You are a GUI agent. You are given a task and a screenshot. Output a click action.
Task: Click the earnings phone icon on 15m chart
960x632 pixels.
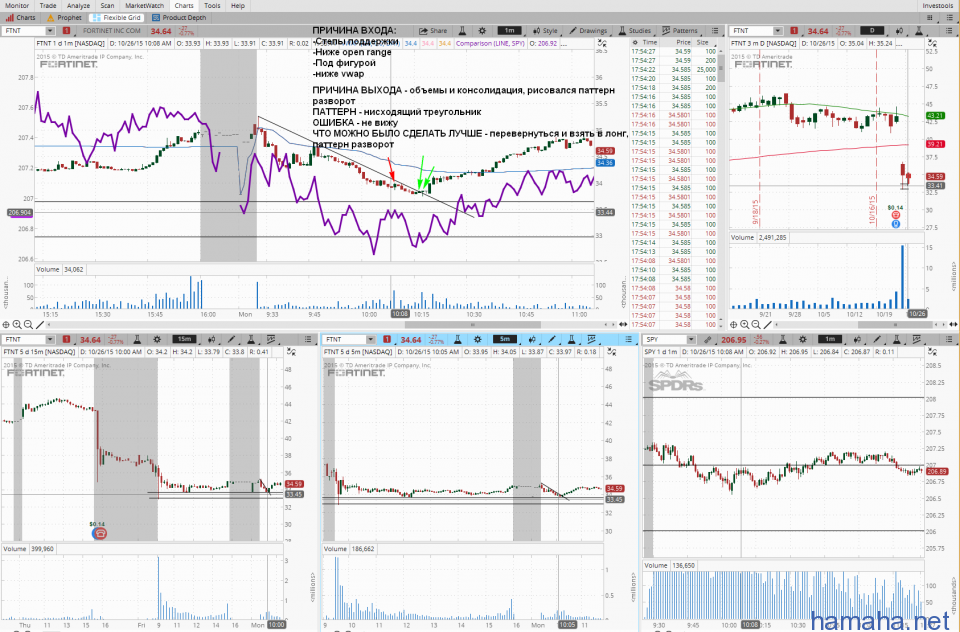[x=99, y=533]
